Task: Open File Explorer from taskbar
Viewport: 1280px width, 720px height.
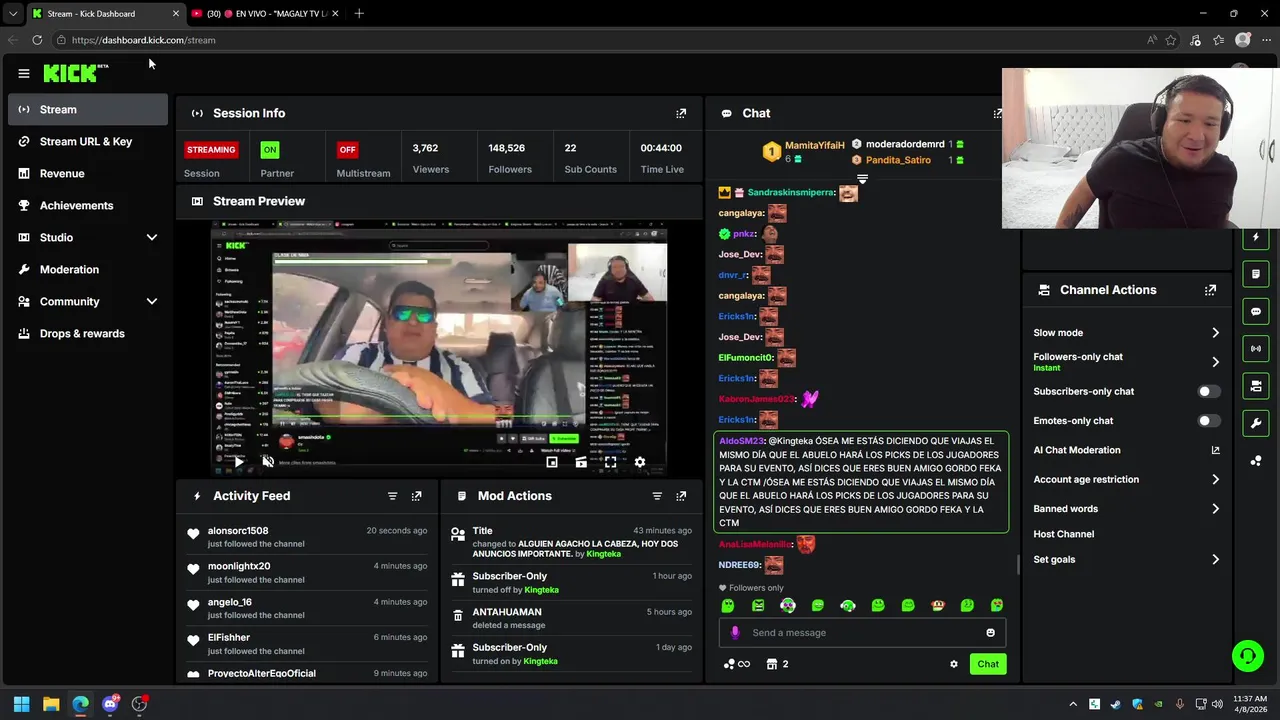Action: point(51,704)
